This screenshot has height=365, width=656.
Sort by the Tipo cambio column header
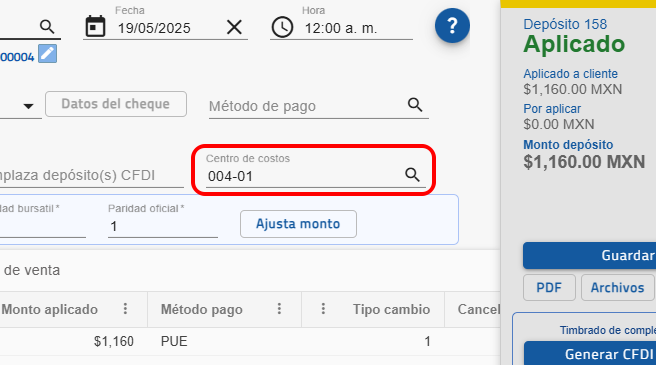pyautogui.click(x=391, y=309)
